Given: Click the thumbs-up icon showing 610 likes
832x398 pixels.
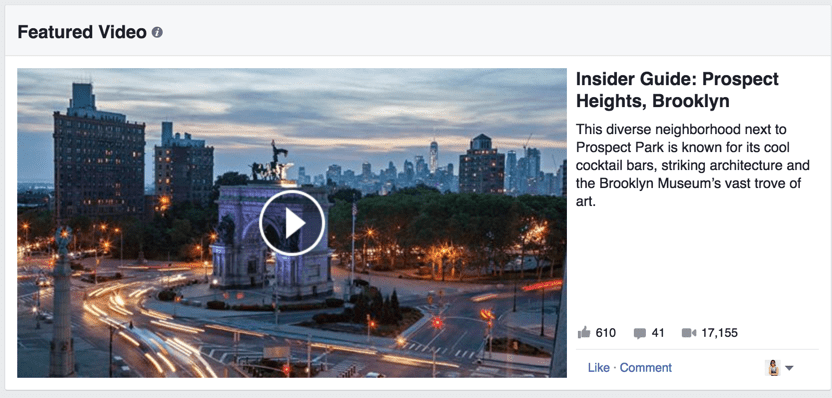Looking at the screenshot, I should point(584,333).
